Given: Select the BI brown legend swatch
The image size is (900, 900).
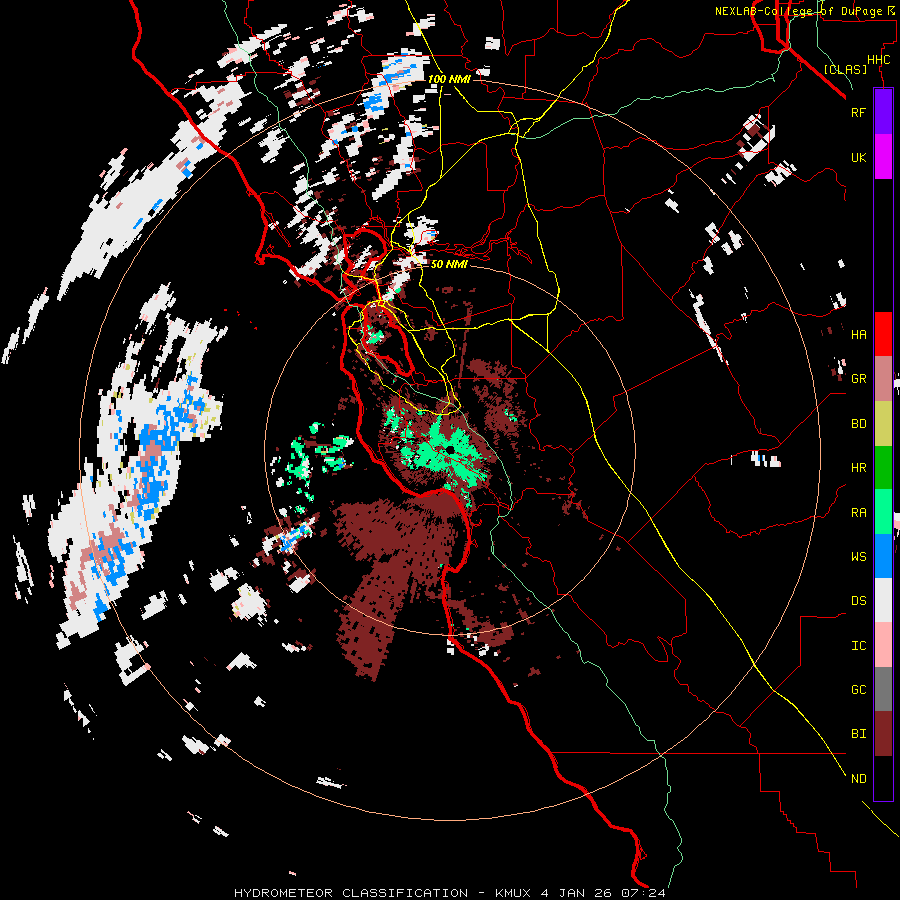Looking at the screenshot, I should click(x=883, y=734).
